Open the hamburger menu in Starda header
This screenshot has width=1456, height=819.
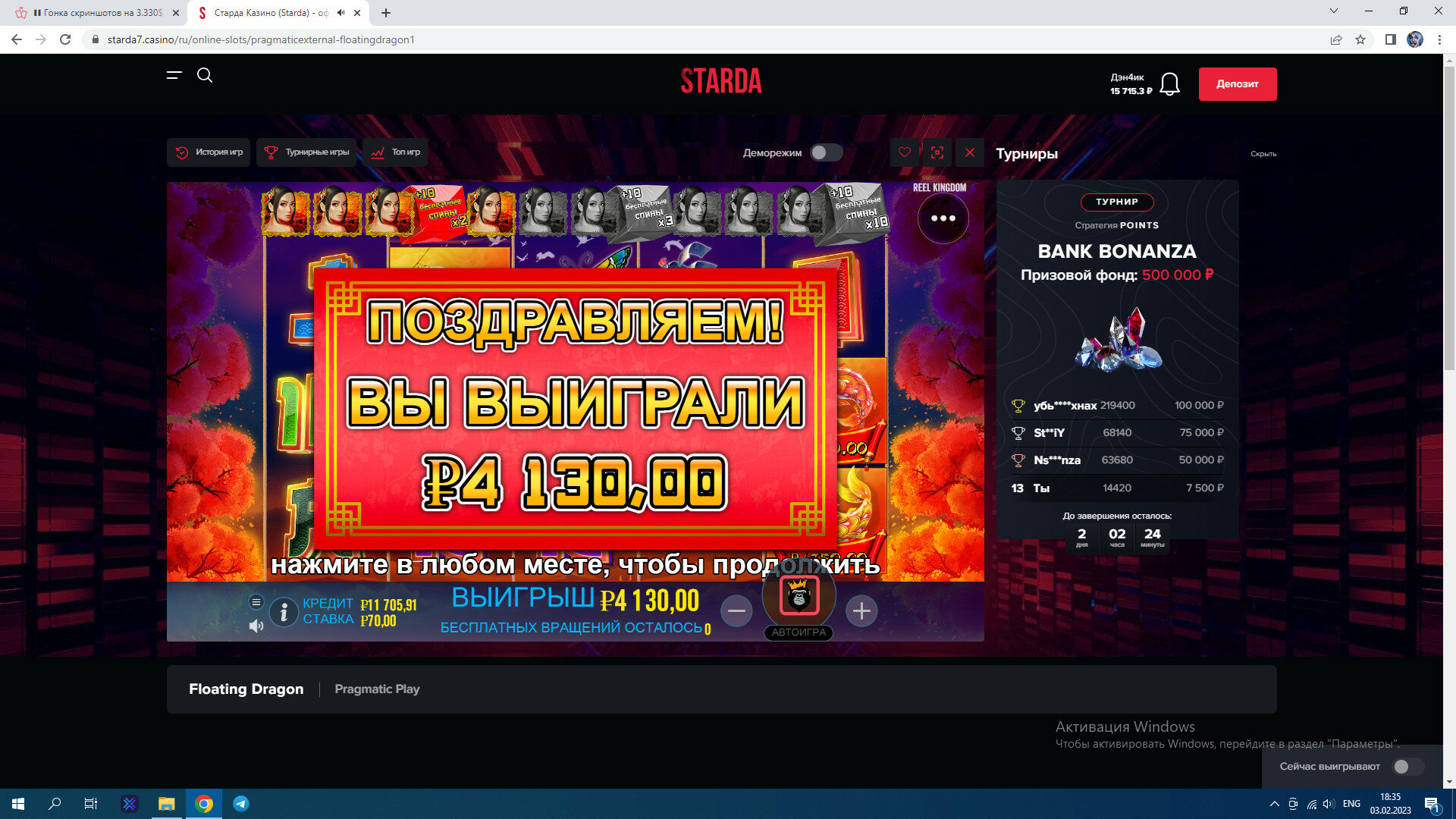pos(174,75)
